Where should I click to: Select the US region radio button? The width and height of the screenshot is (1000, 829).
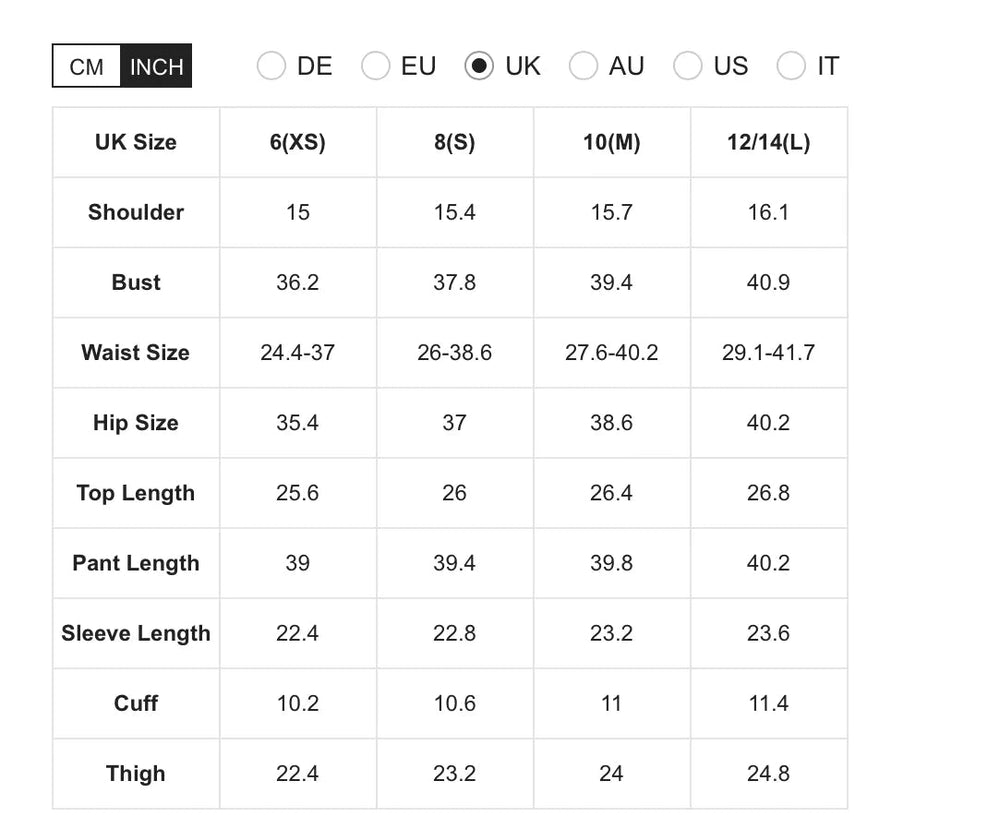tap(688, 65)
